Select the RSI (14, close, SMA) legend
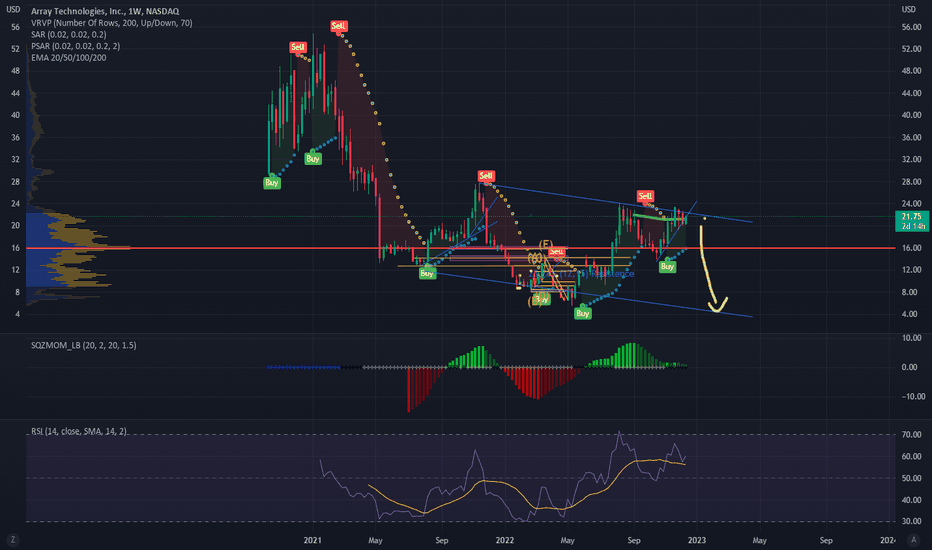Screen dimensions: 932x550 click(79, 430)
